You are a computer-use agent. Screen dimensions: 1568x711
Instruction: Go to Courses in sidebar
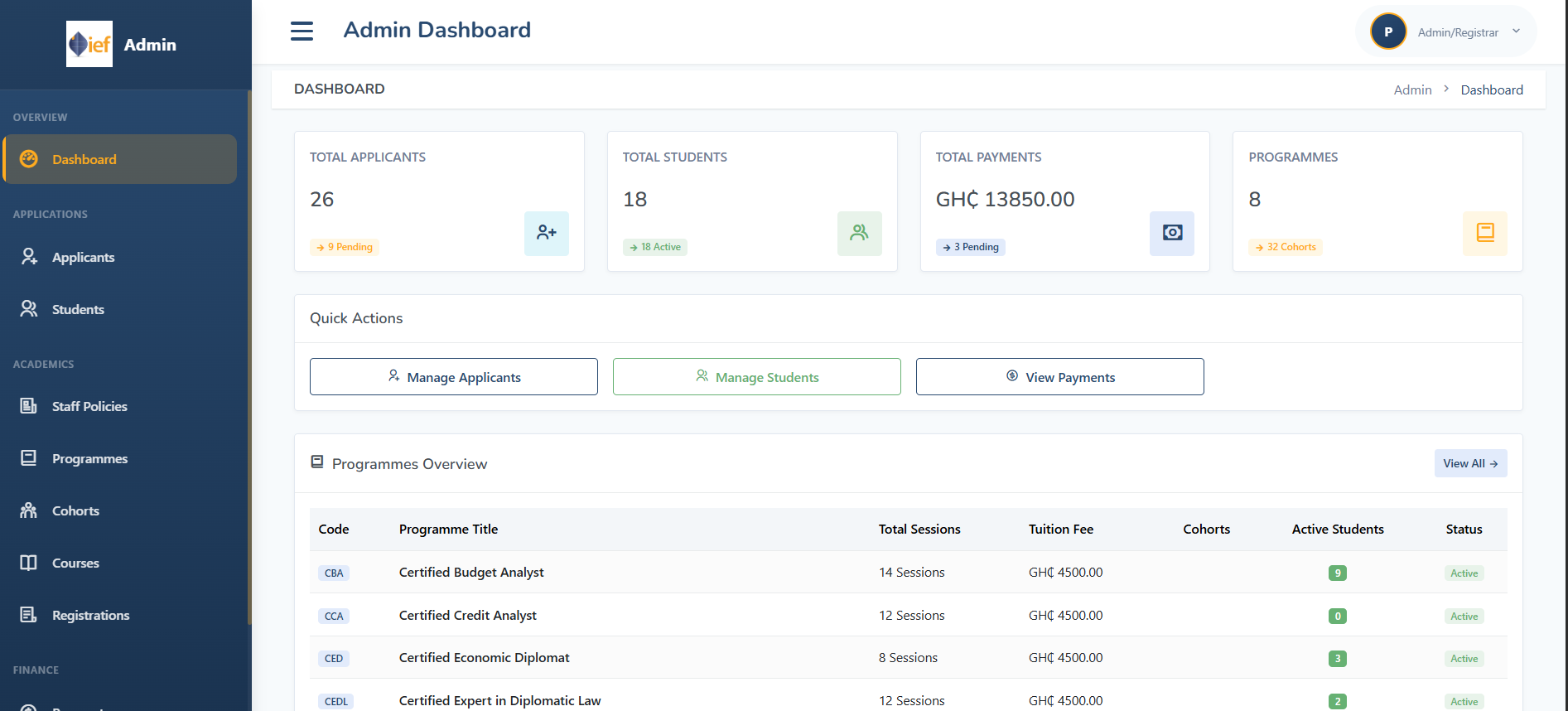[x=75, y=563]
